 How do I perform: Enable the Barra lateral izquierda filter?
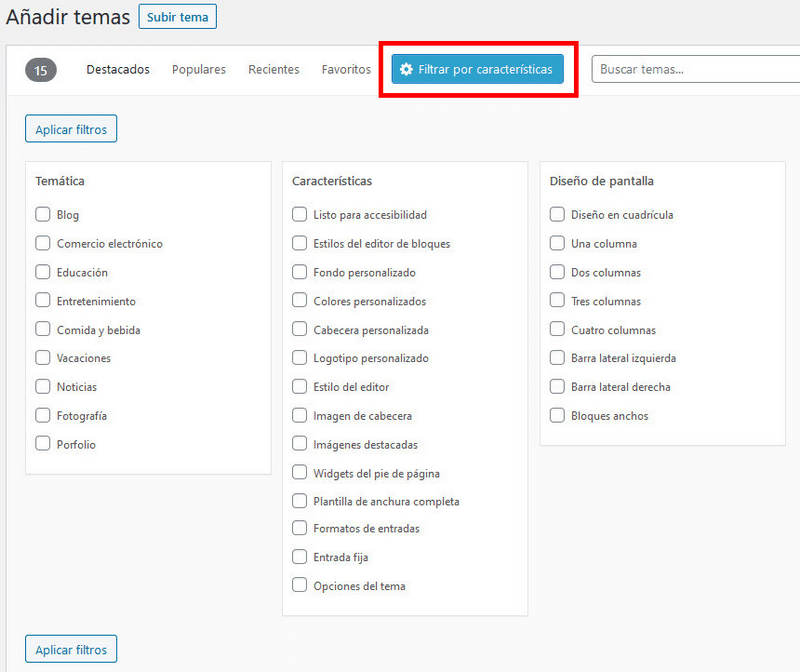point(557,358)
